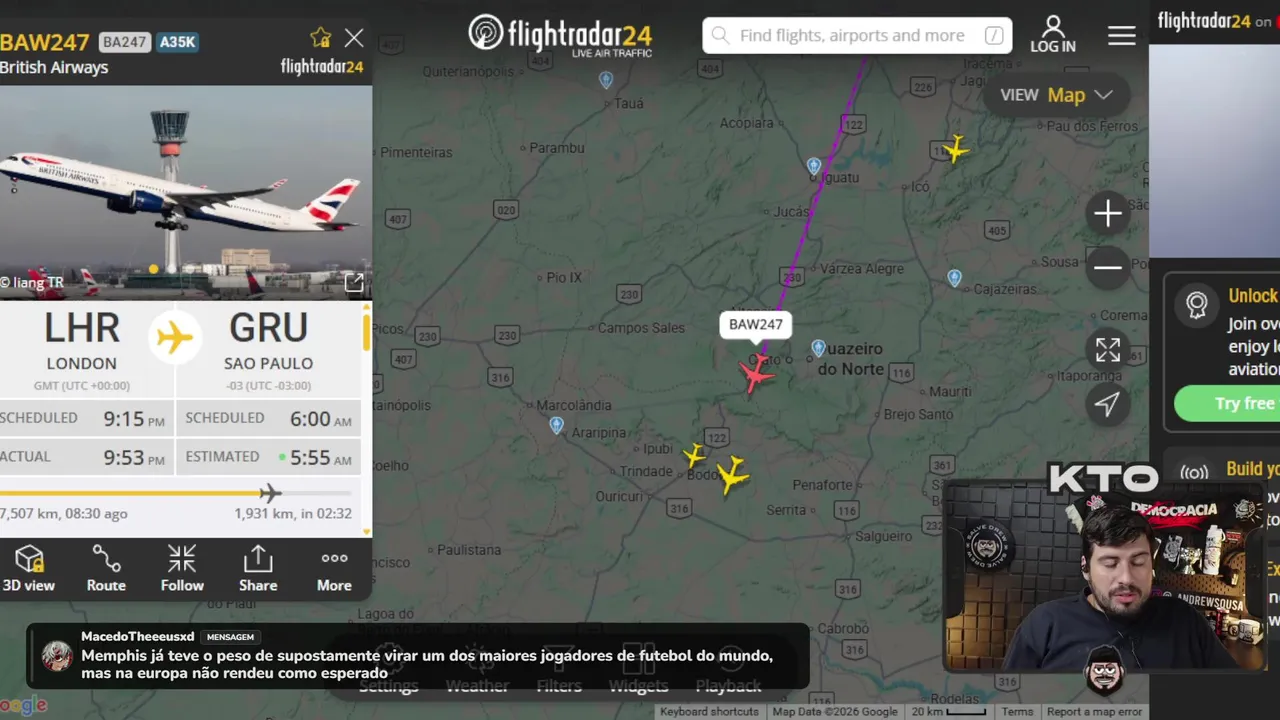Open the hamburger main menu
Viewport: 1280px width, 720px height.
point(1122,36)
